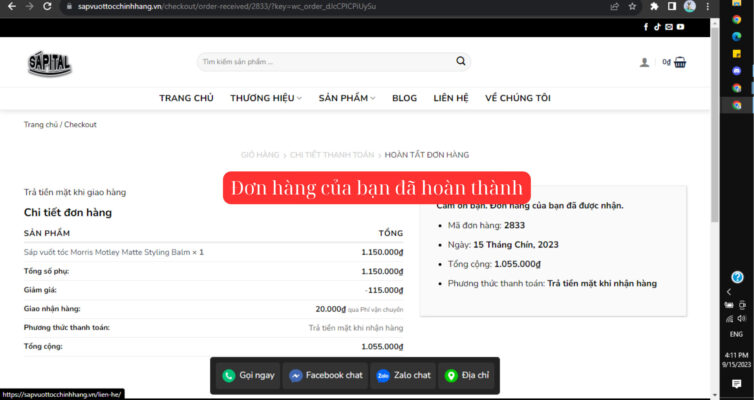This screenshot has height=400, width=754.
Task: Open the user account icon
Action: (x=644, y=62)
